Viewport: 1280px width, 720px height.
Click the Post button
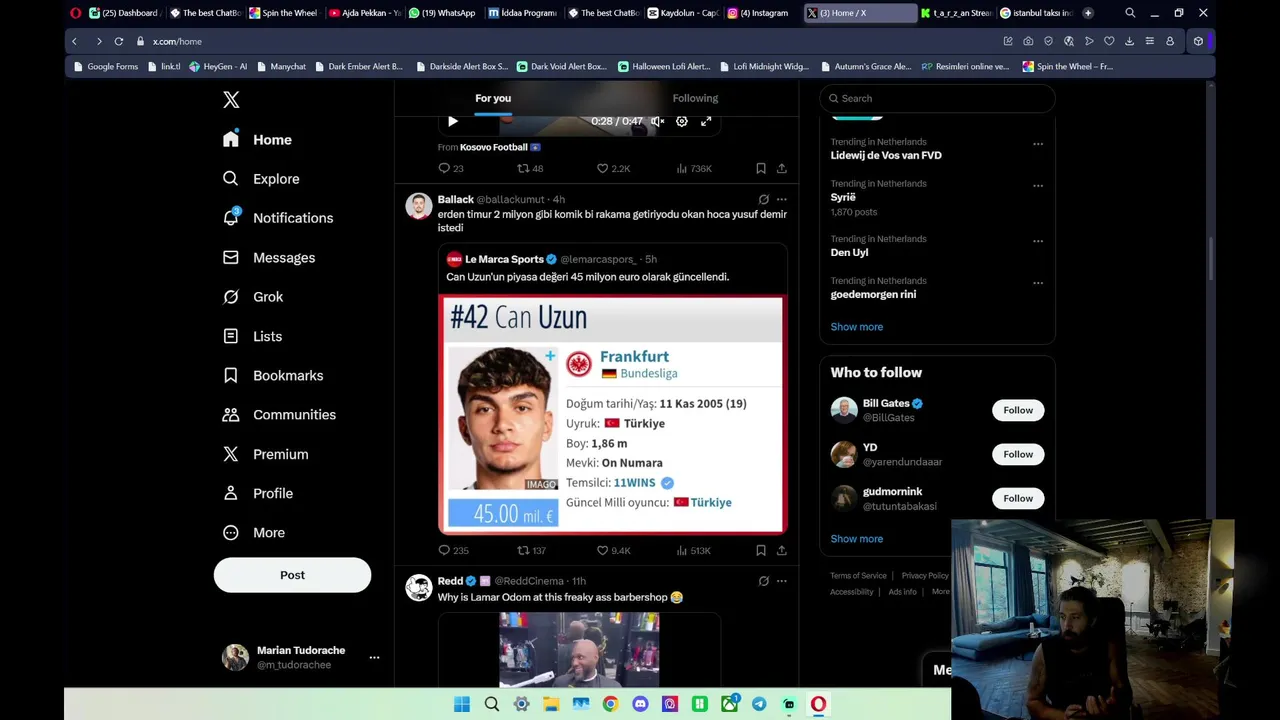click(x=292, y=575)
